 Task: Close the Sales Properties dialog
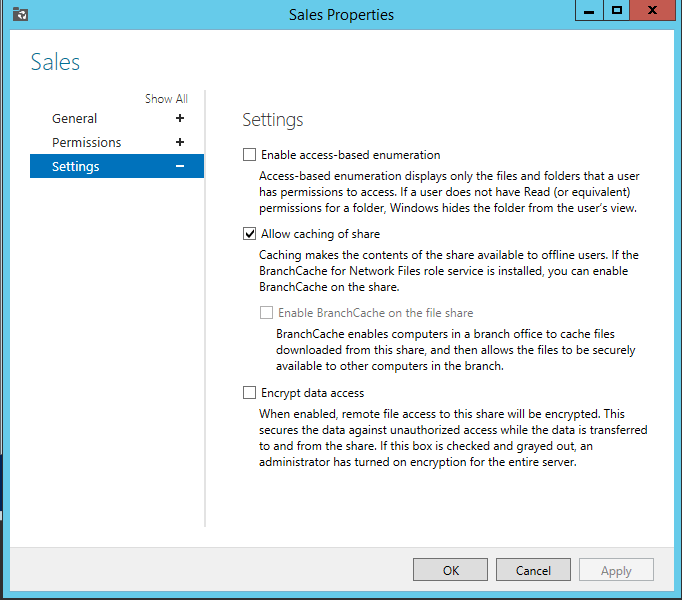point(654,10)
